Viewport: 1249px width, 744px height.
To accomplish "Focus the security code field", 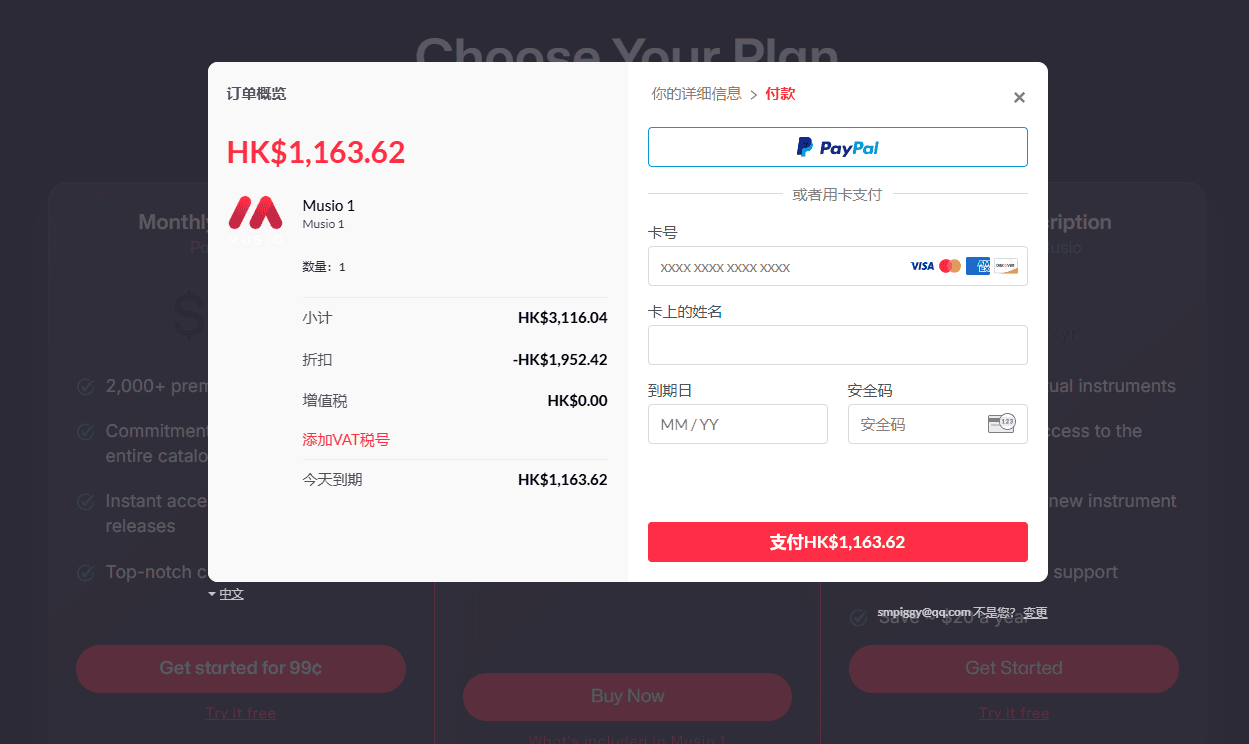I will [938, 424].
